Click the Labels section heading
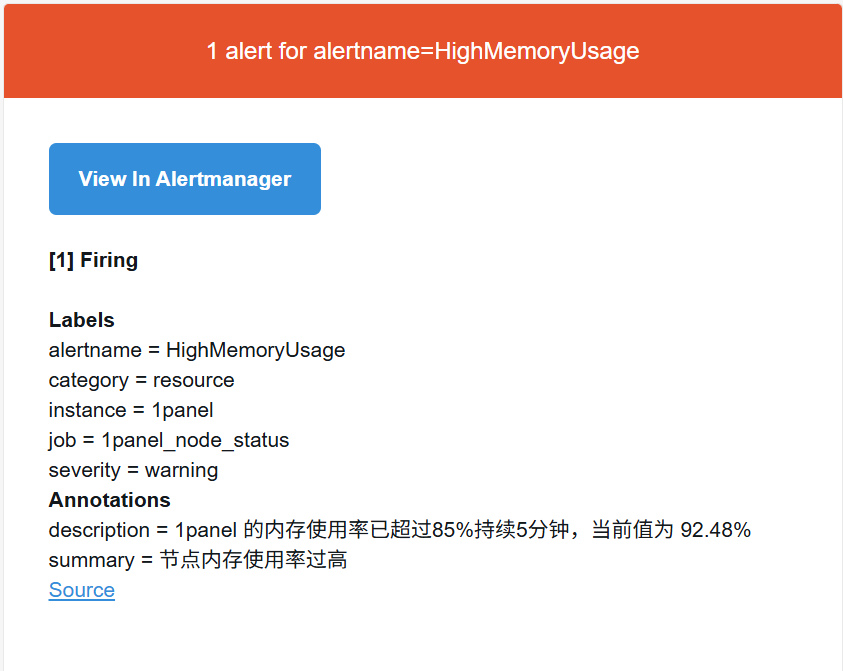The image size is (843, 671). click(x=81, y=320)
